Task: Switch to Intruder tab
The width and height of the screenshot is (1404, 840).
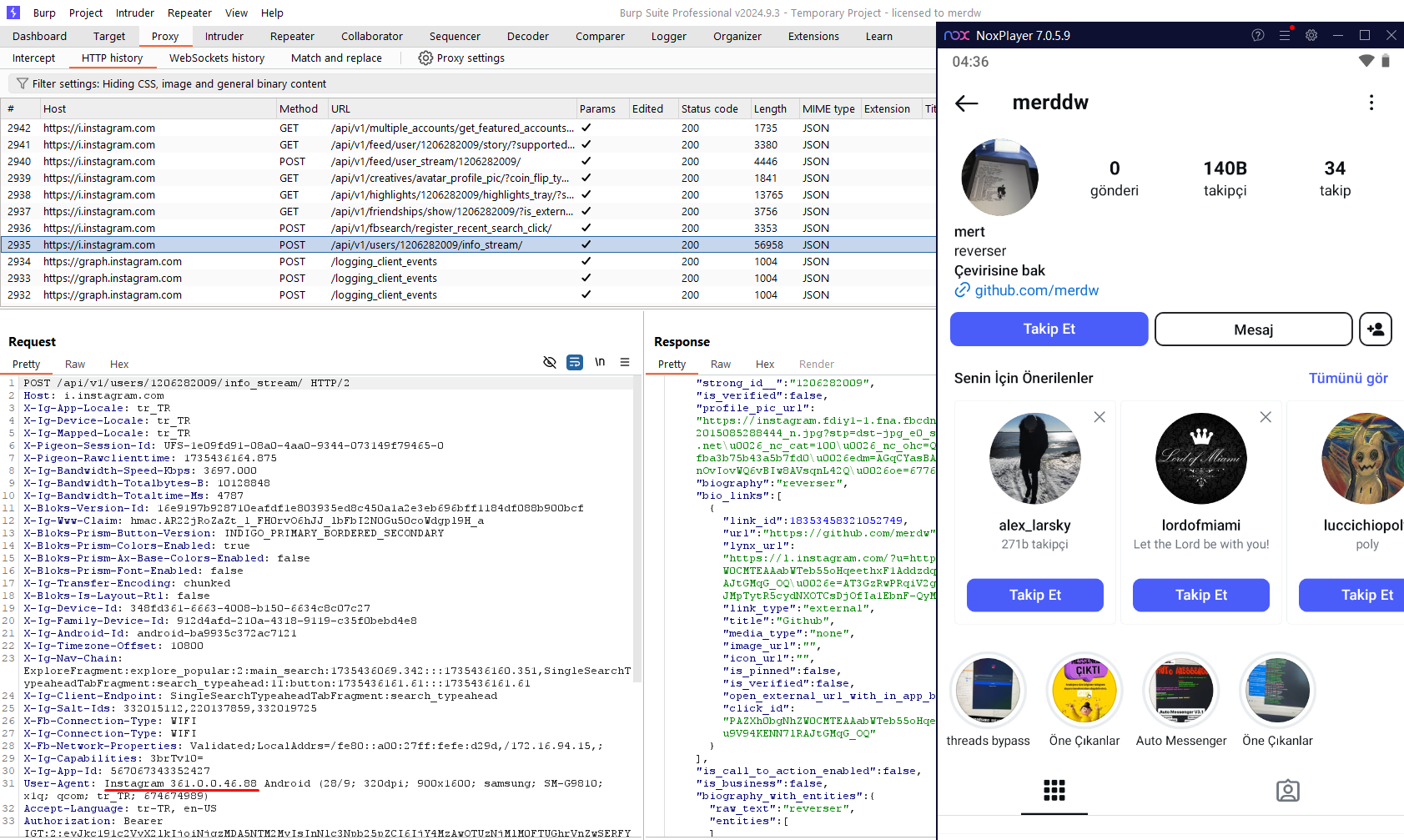Action: click(x=224, y=36)
